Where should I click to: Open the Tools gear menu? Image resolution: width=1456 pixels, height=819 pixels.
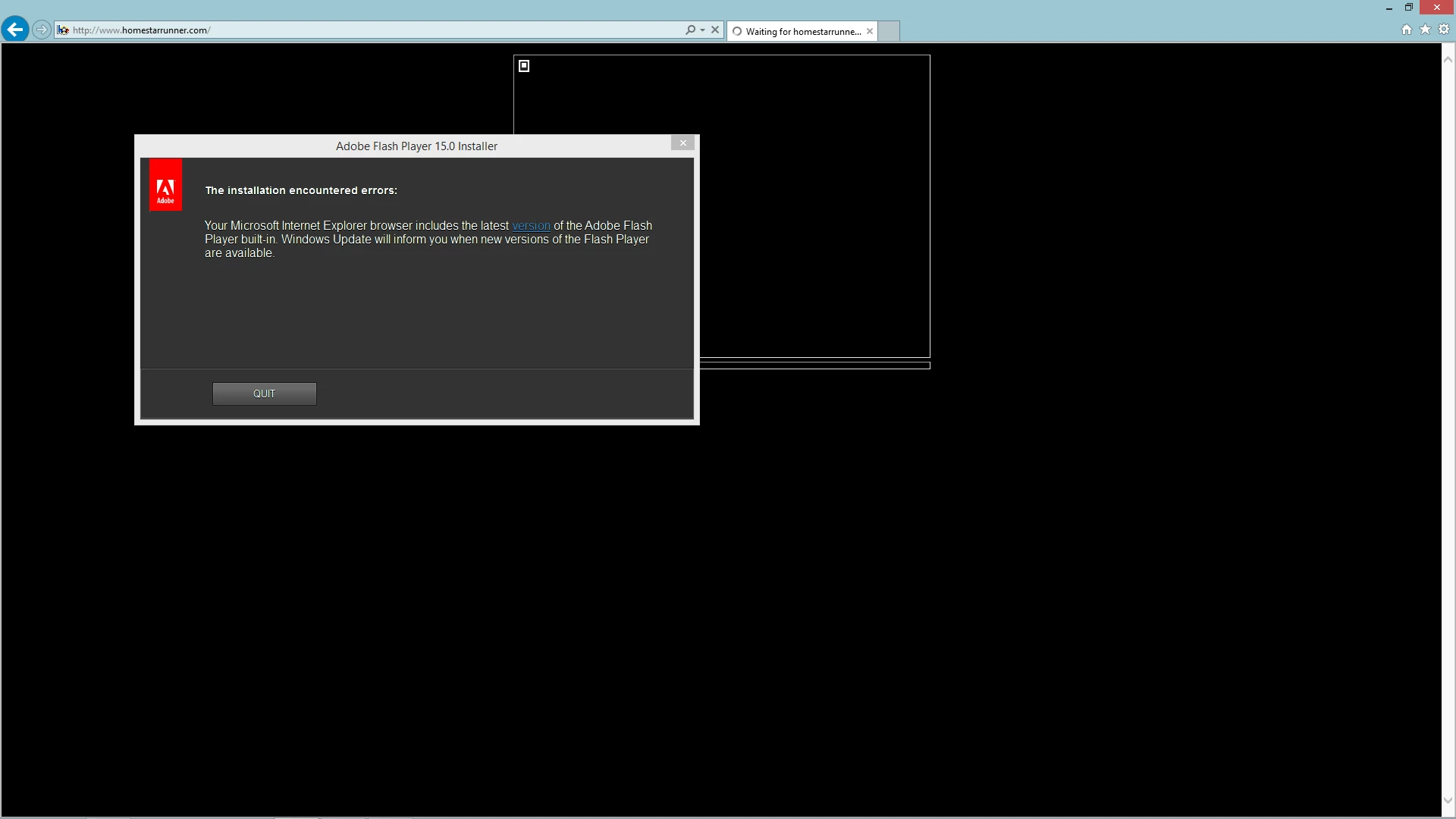[1444, 30]
